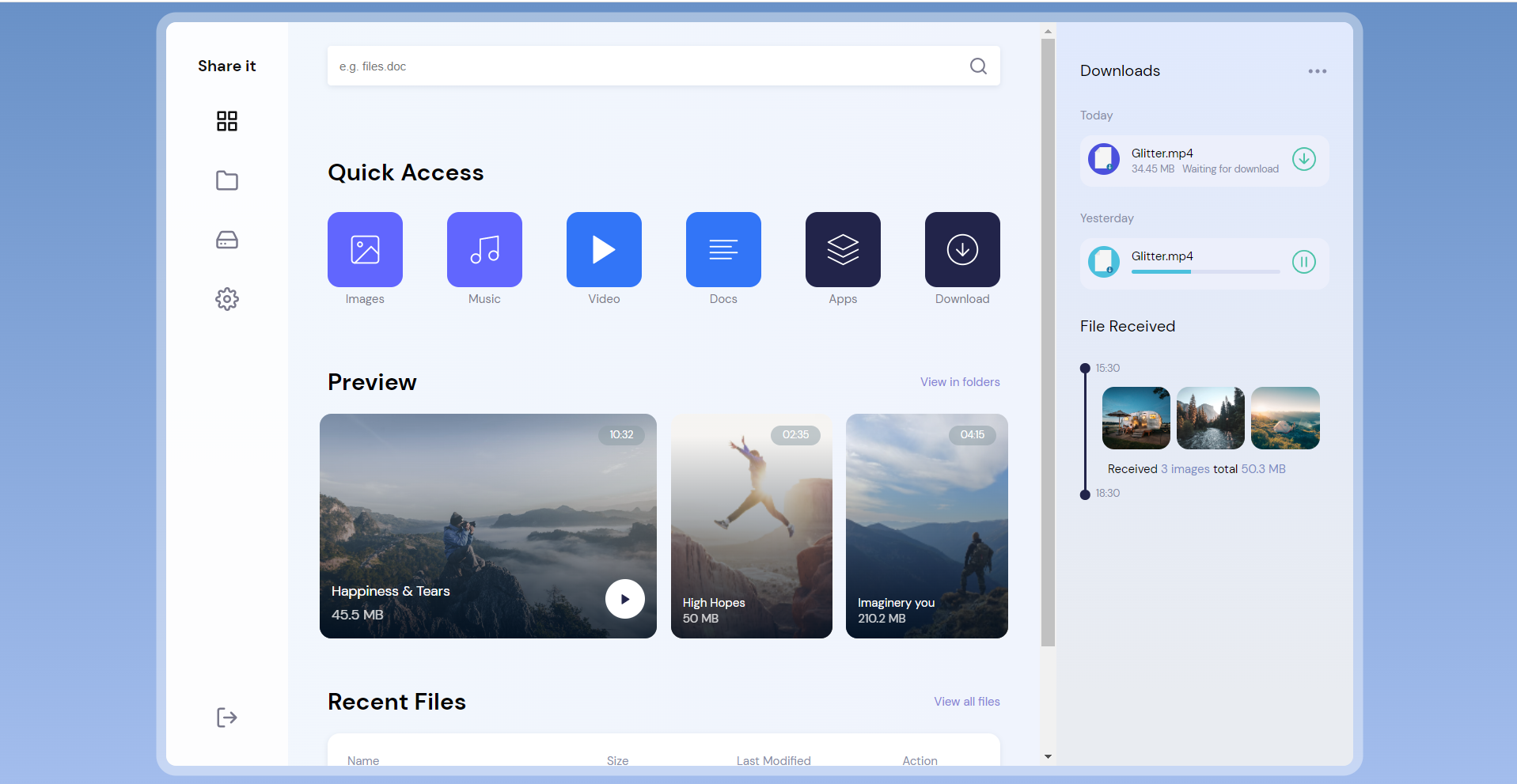Open Music quick access tile
This screenshot has height=784, width=1517.
[x=484, y=249]
